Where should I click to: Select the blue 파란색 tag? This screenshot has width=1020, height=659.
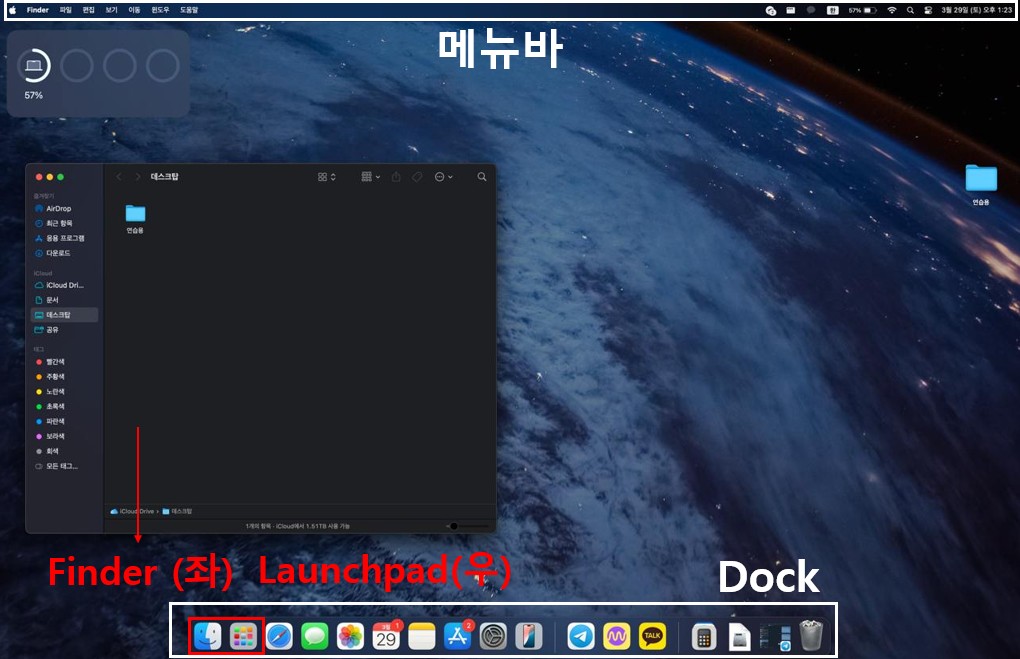[64, 422]
